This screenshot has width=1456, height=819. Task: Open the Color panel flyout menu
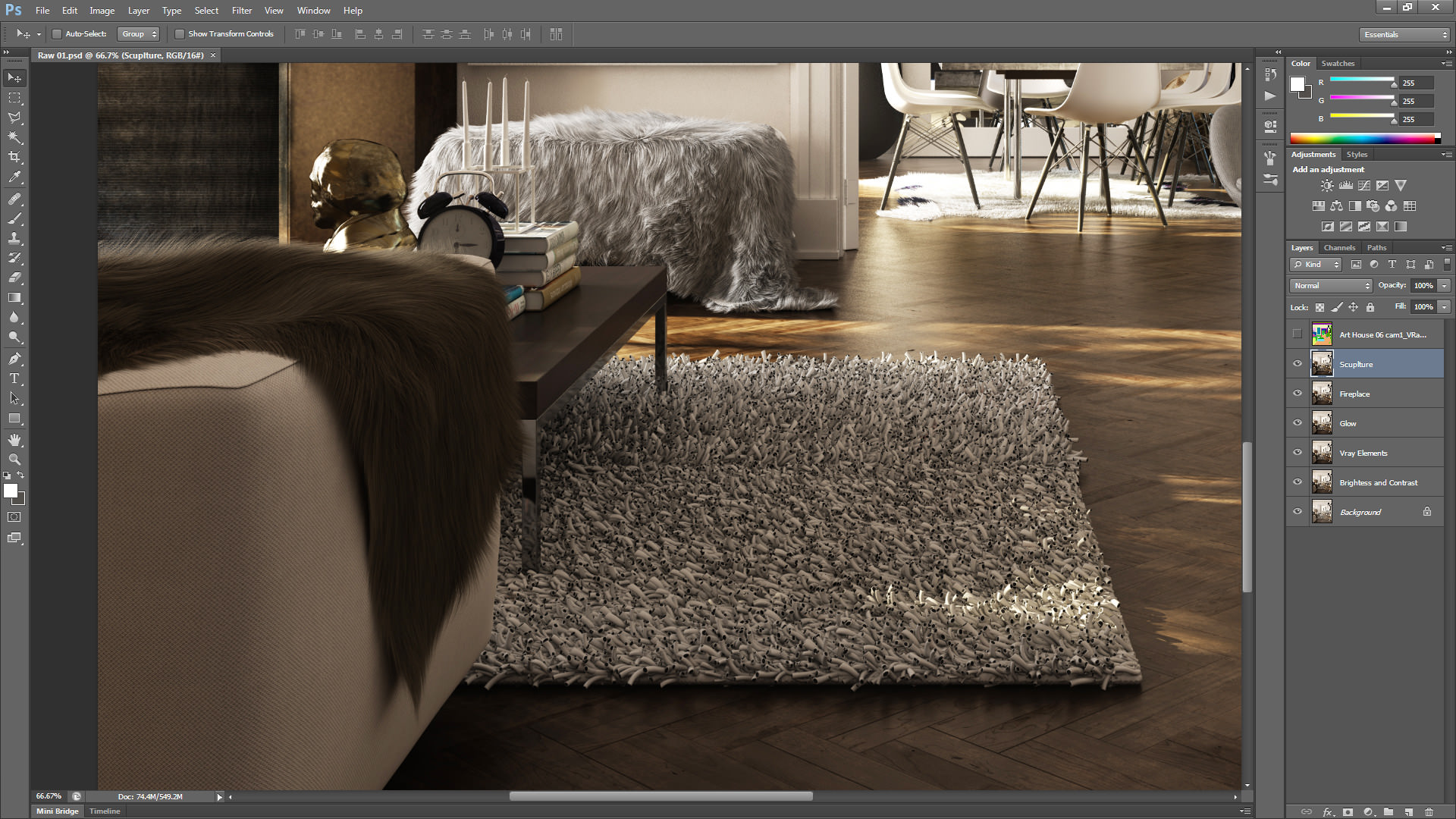coord(1447,64)
